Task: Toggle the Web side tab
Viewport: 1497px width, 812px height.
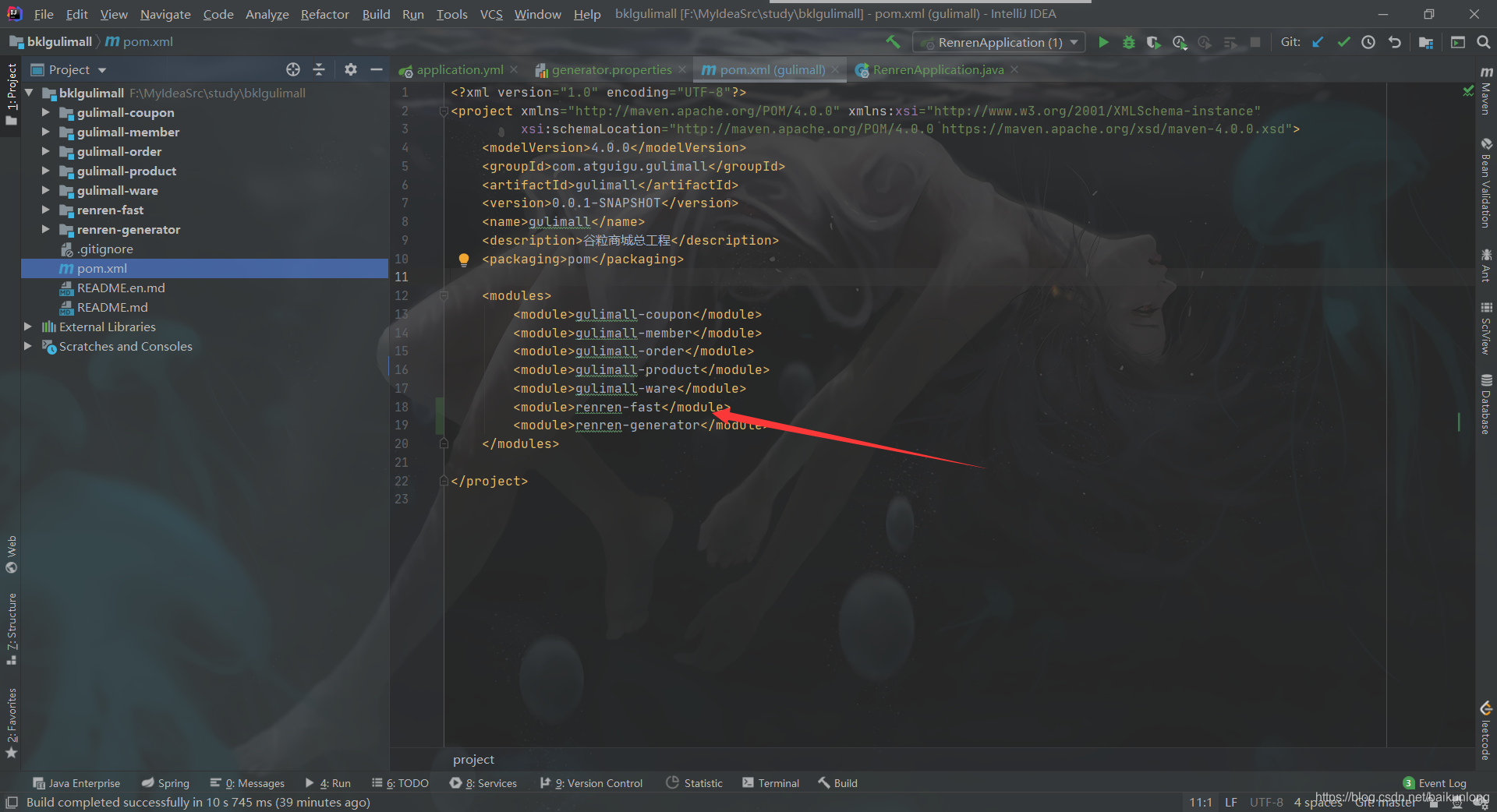Action: [x=11, y=554]
